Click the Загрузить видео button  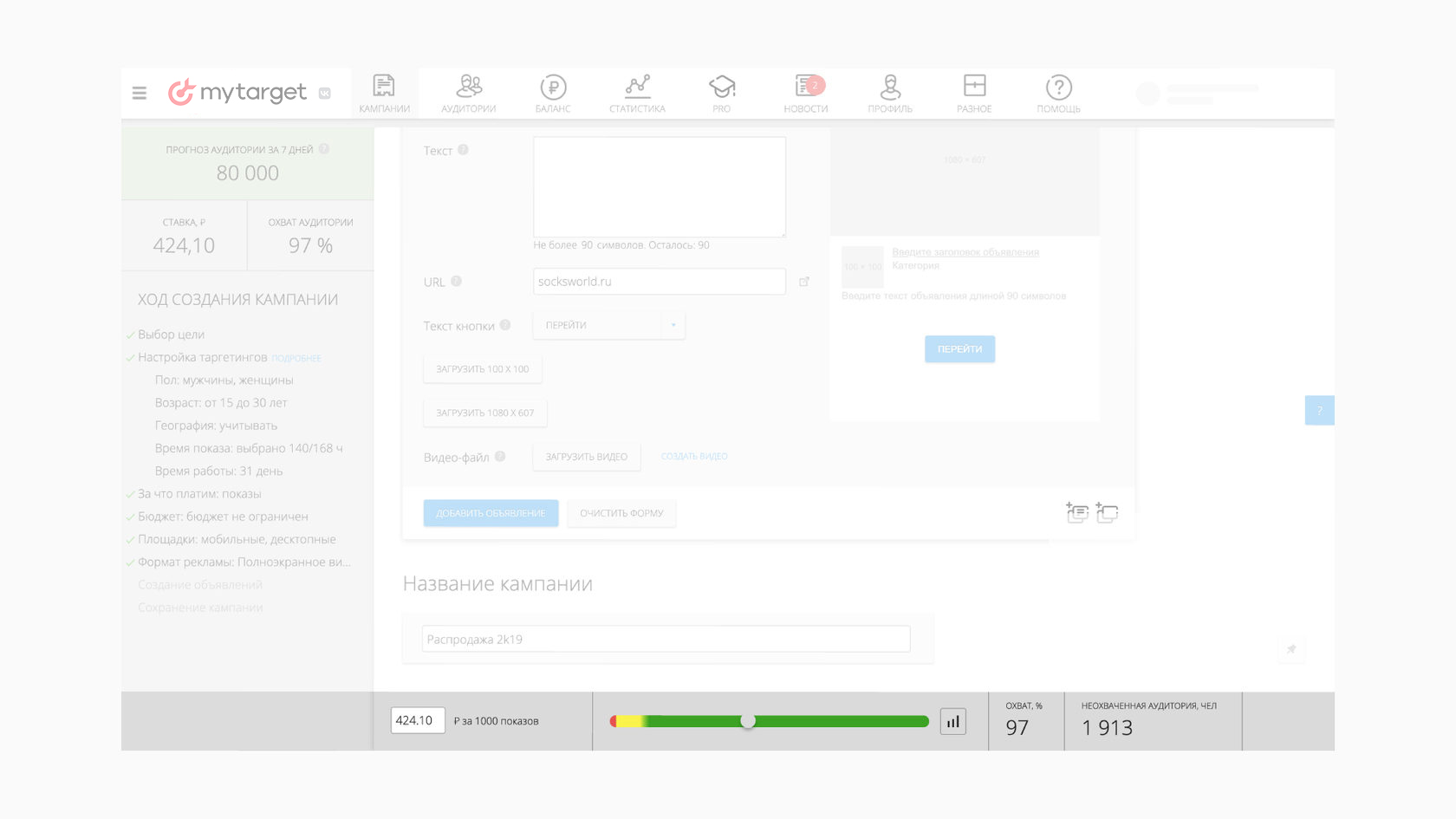click(587, 457)
